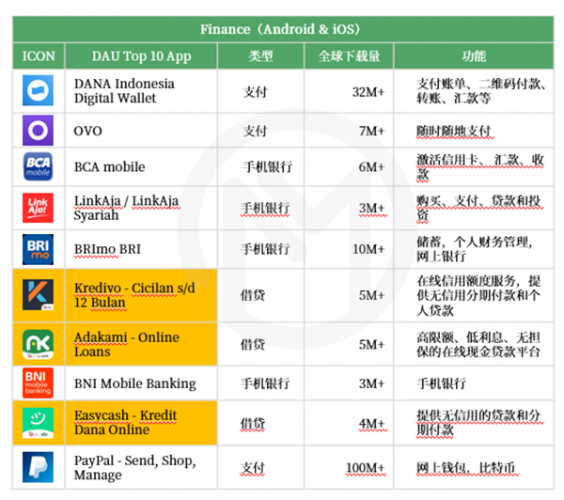Click 手机银行 type in BNI row
Screen dimensions: 564x500
[265, 383]
